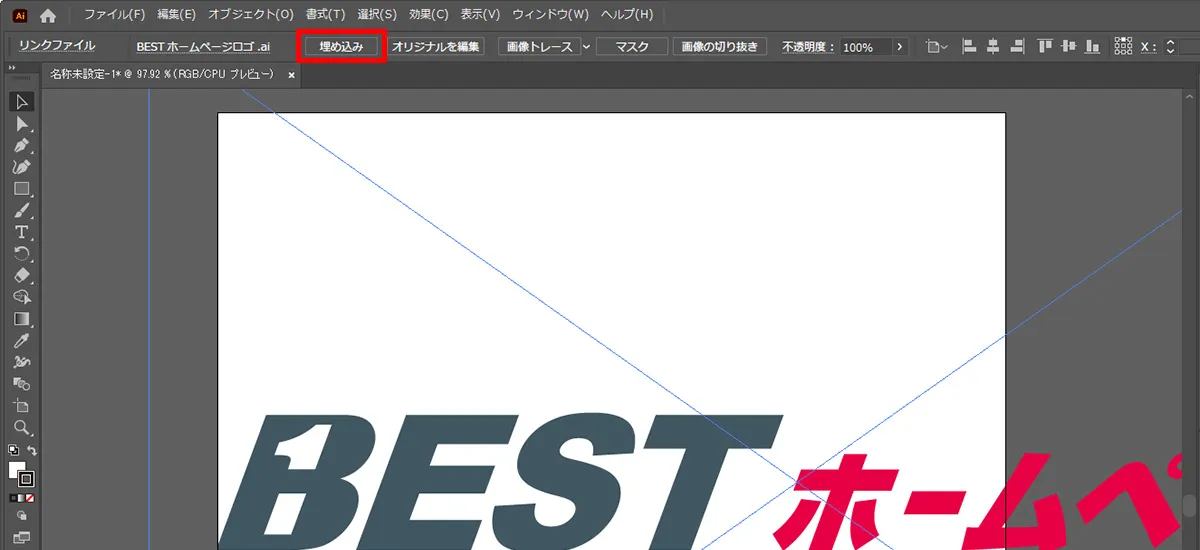This screenshot has height=550, width=1200.
Task: Select the Gradient tool
Action: click(21, 319)
